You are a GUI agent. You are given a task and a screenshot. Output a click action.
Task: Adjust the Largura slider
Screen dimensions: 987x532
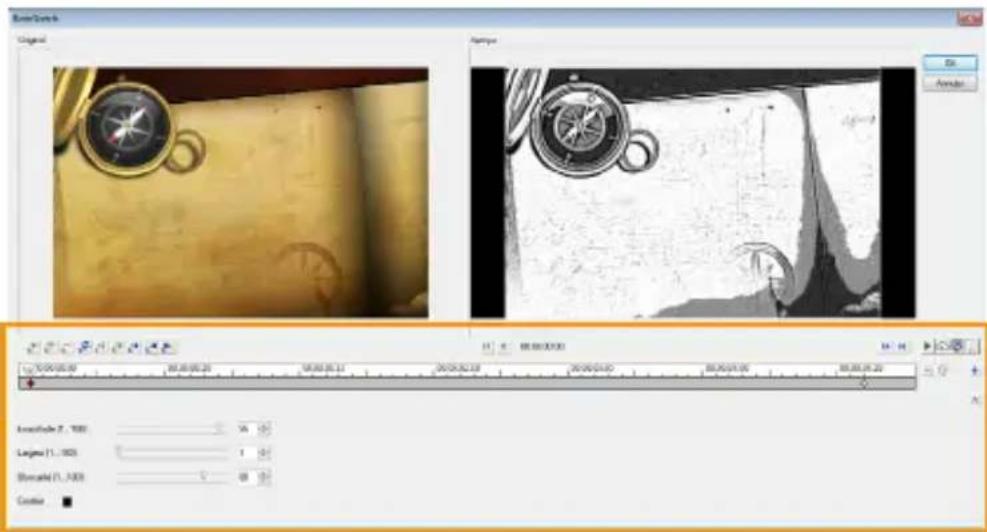point(171,453)
